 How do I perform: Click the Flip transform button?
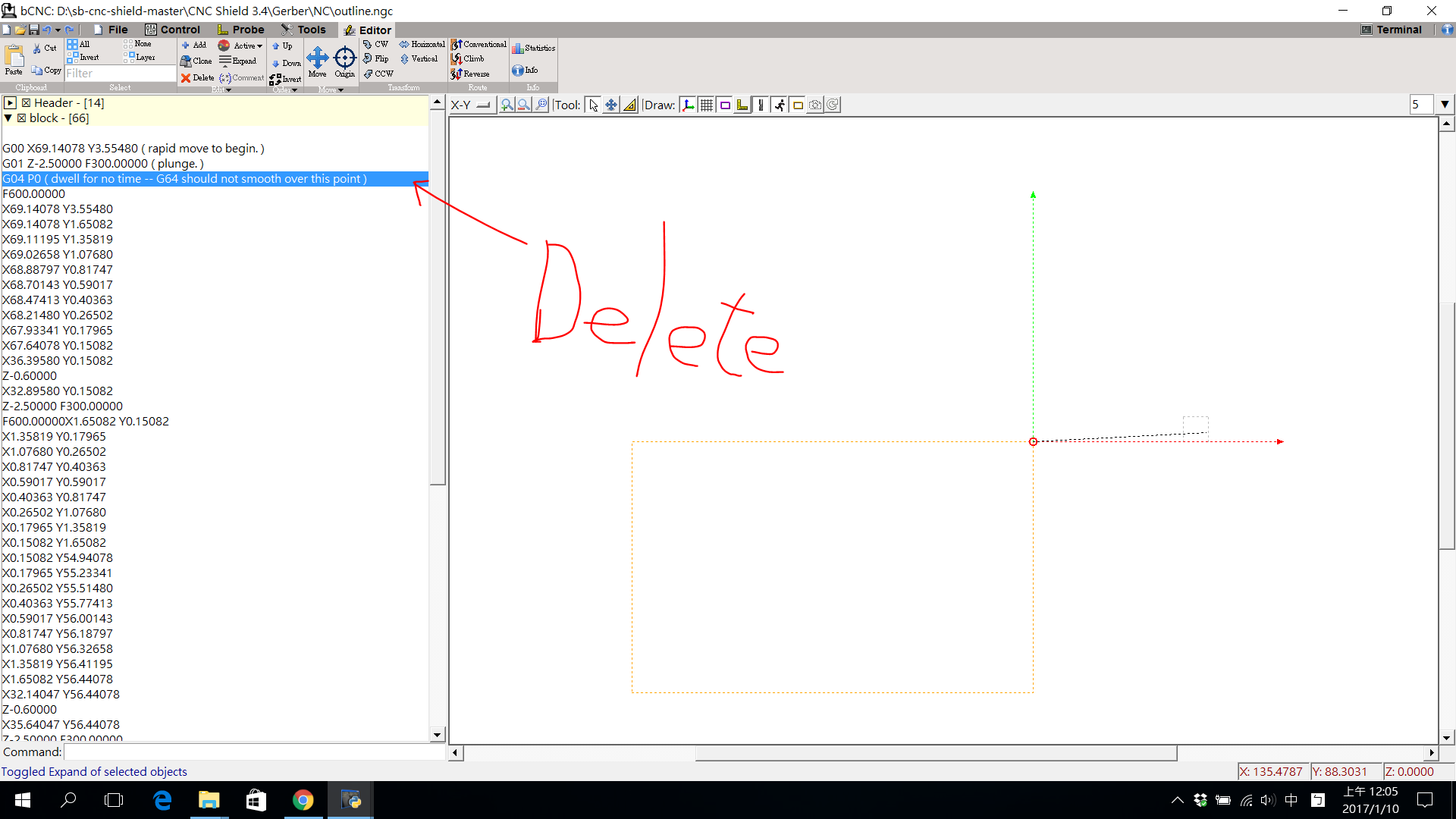coord(375,58)
